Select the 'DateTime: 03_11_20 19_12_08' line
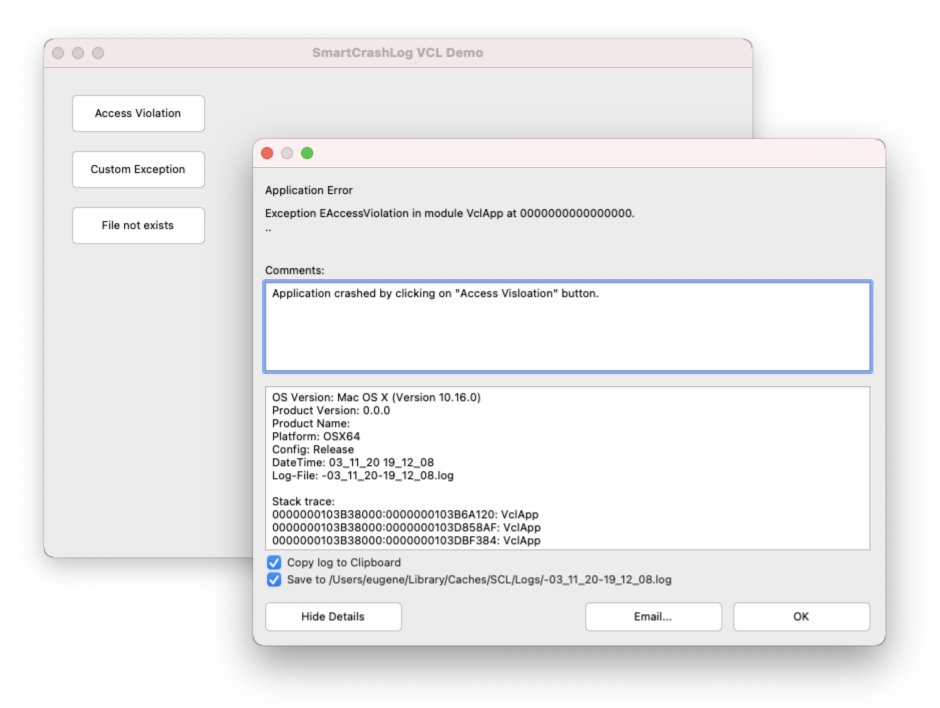This screenshot has height=708, width=940. 352,463
